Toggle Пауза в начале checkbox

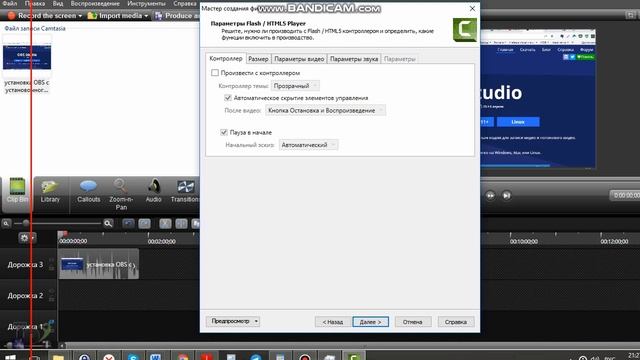pos(224,132)
